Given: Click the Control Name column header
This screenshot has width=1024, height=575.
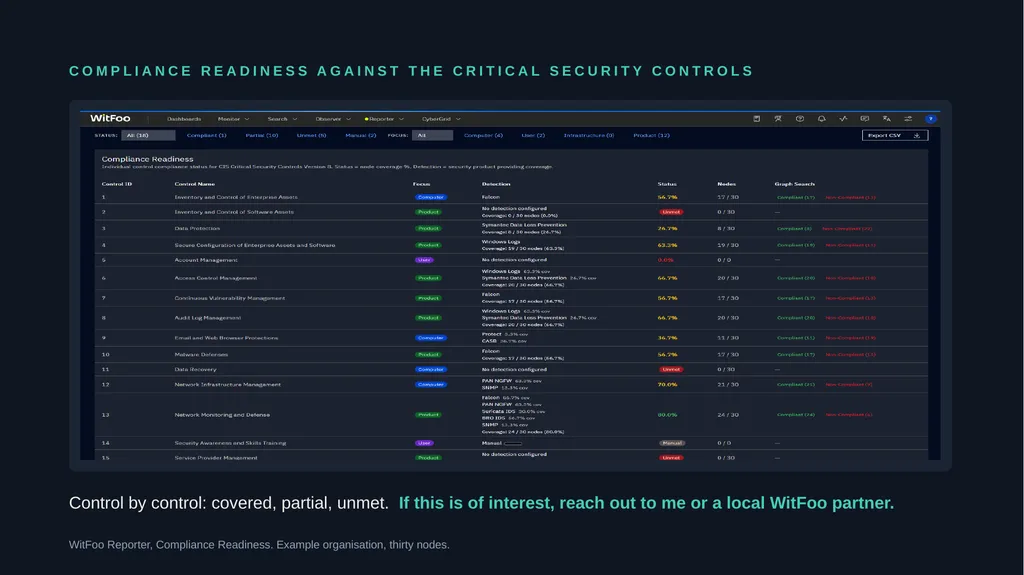Looking at the screenshot, I should pos(195,184).
